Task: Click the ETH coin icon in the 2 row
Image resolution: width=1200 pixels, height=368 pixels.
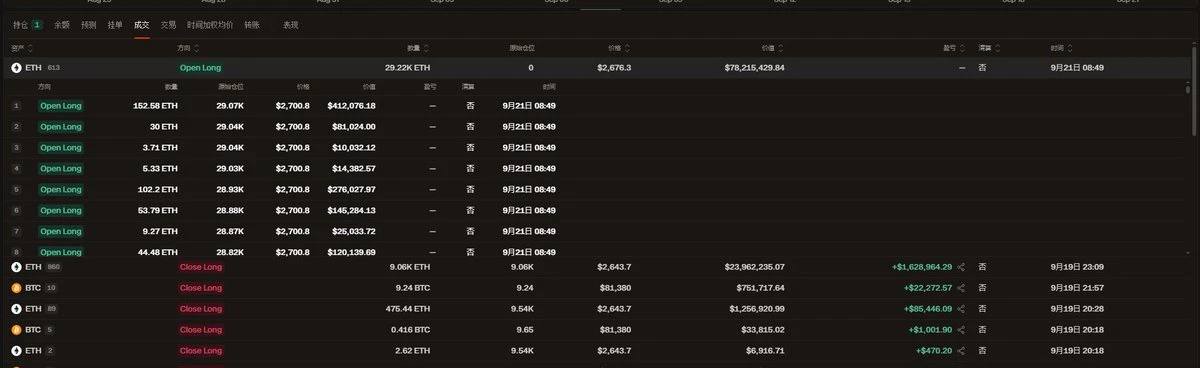Action: click(16, 351)
